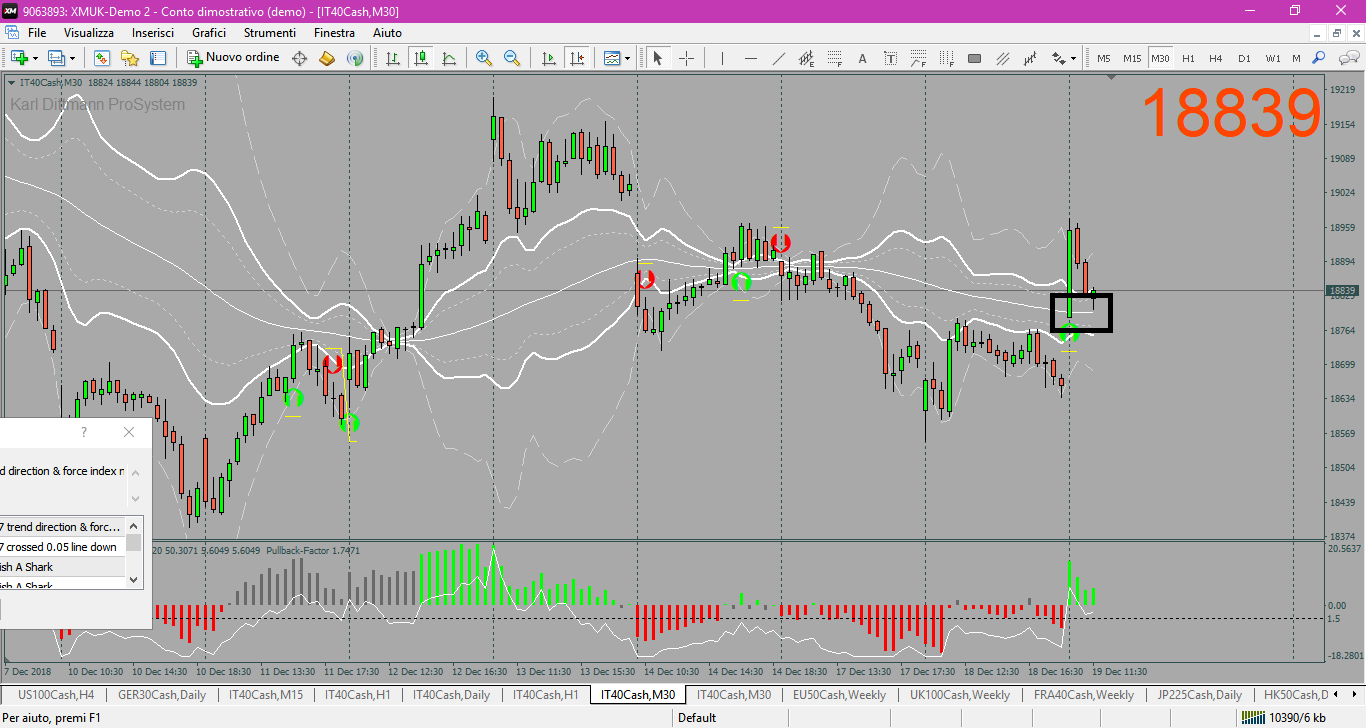Viewport: 1366px width, 728px height.
Task: Expand the new chart dropdown arrow
Action: click(x=34, y=58)
